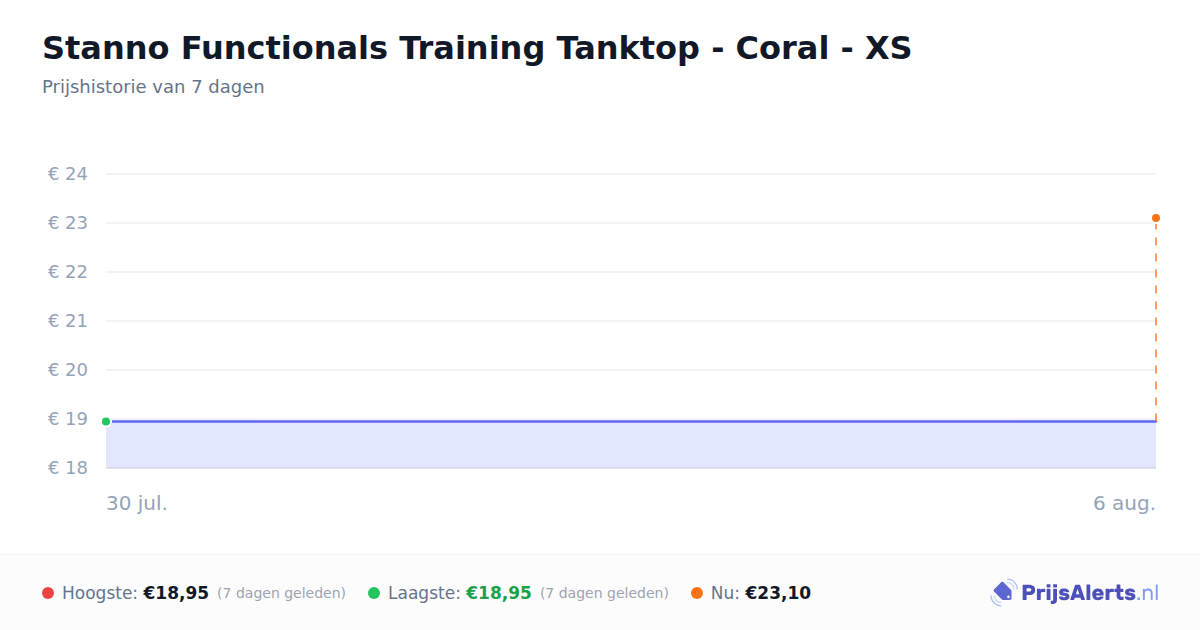Click the Laagste €18,95 green price

click(499, 593)
